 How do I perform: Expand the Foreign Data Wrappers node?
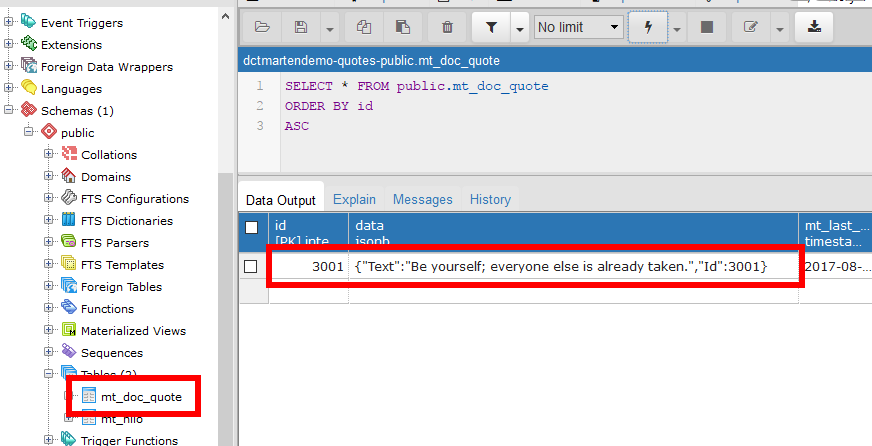coord(8,67)
